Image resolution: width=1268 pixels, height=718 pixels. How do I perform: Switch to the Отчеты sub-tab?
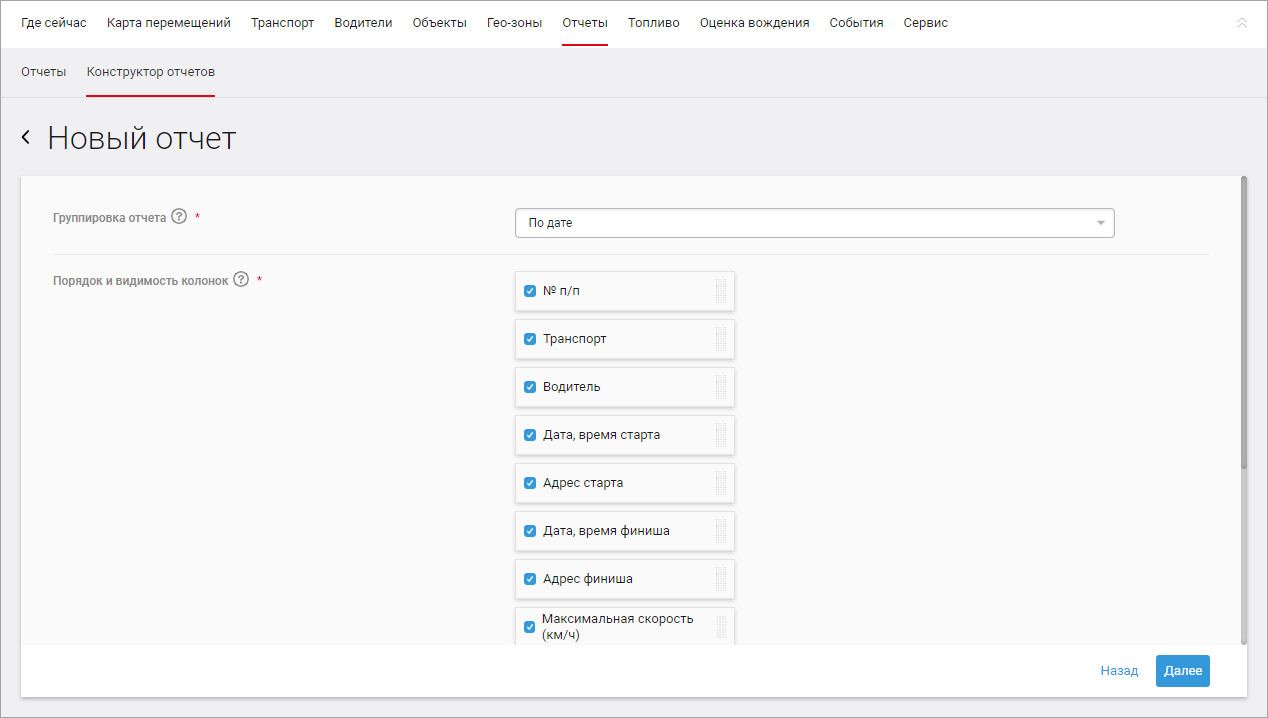[44, 72]
